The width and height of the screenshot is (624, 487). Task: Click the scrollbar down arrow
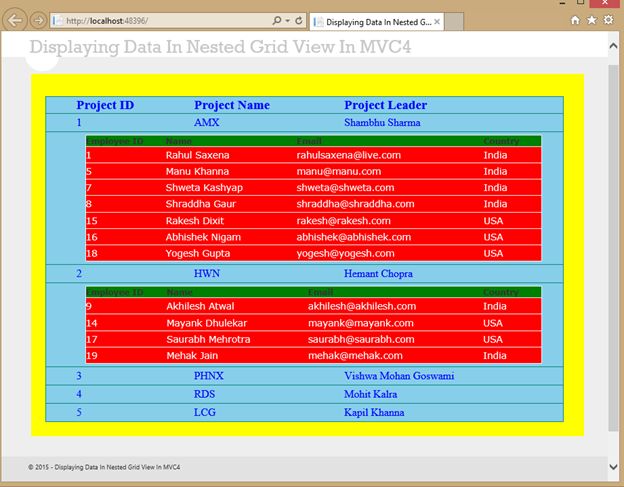click(613, 466)
